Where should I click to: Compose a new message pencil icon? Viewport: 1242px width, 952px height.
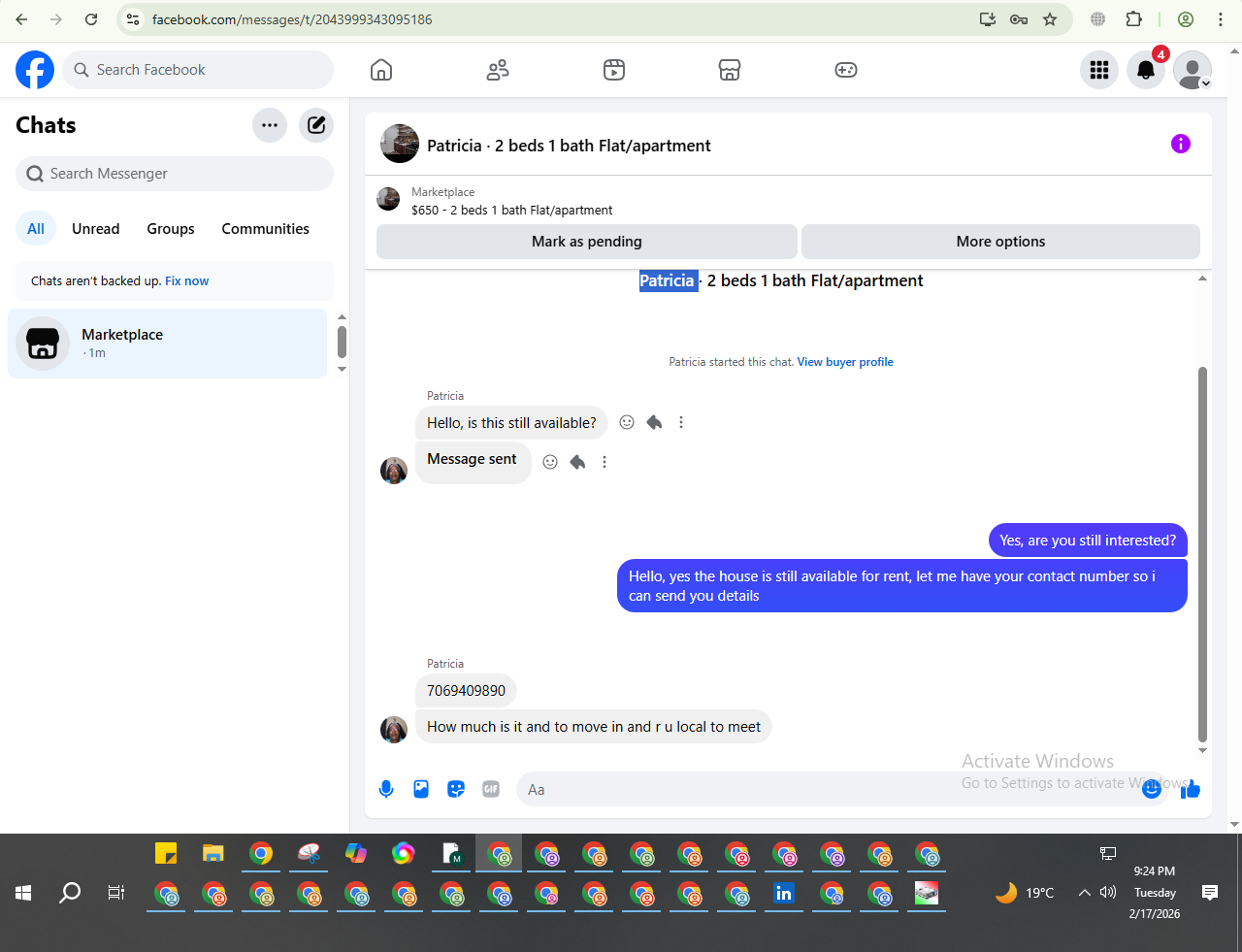pos(316,125)
